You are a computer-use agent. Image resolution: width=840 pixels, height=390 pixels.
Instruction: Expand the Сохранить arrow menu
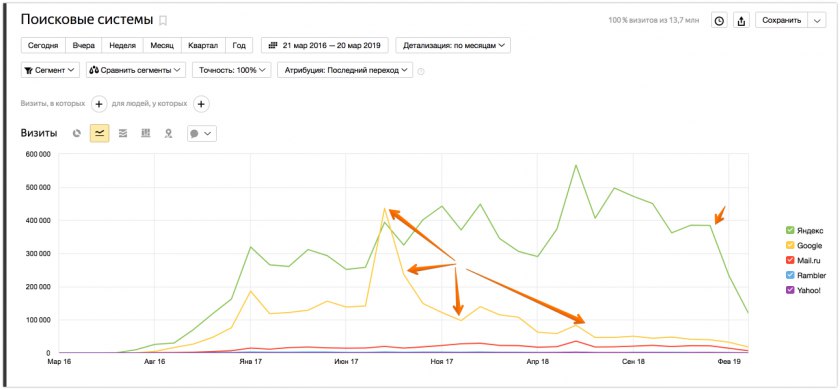[x=816, y=20]
